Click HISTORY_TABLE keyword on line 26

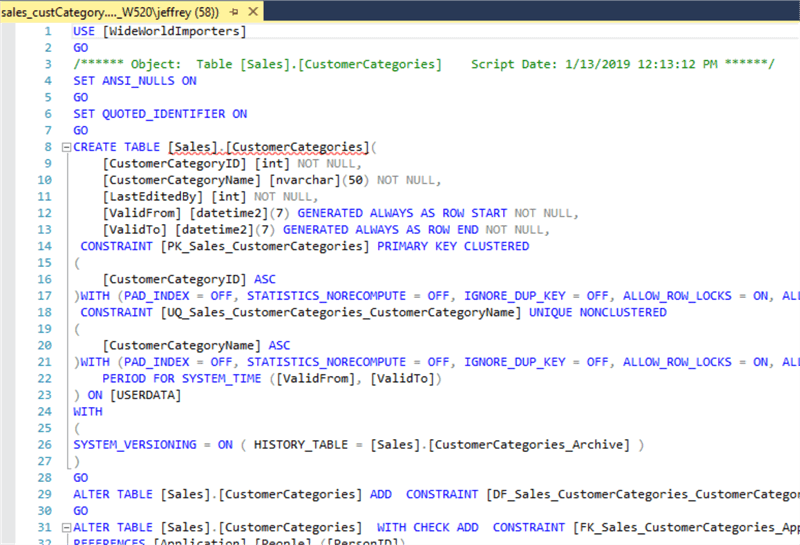pos(301,444)
